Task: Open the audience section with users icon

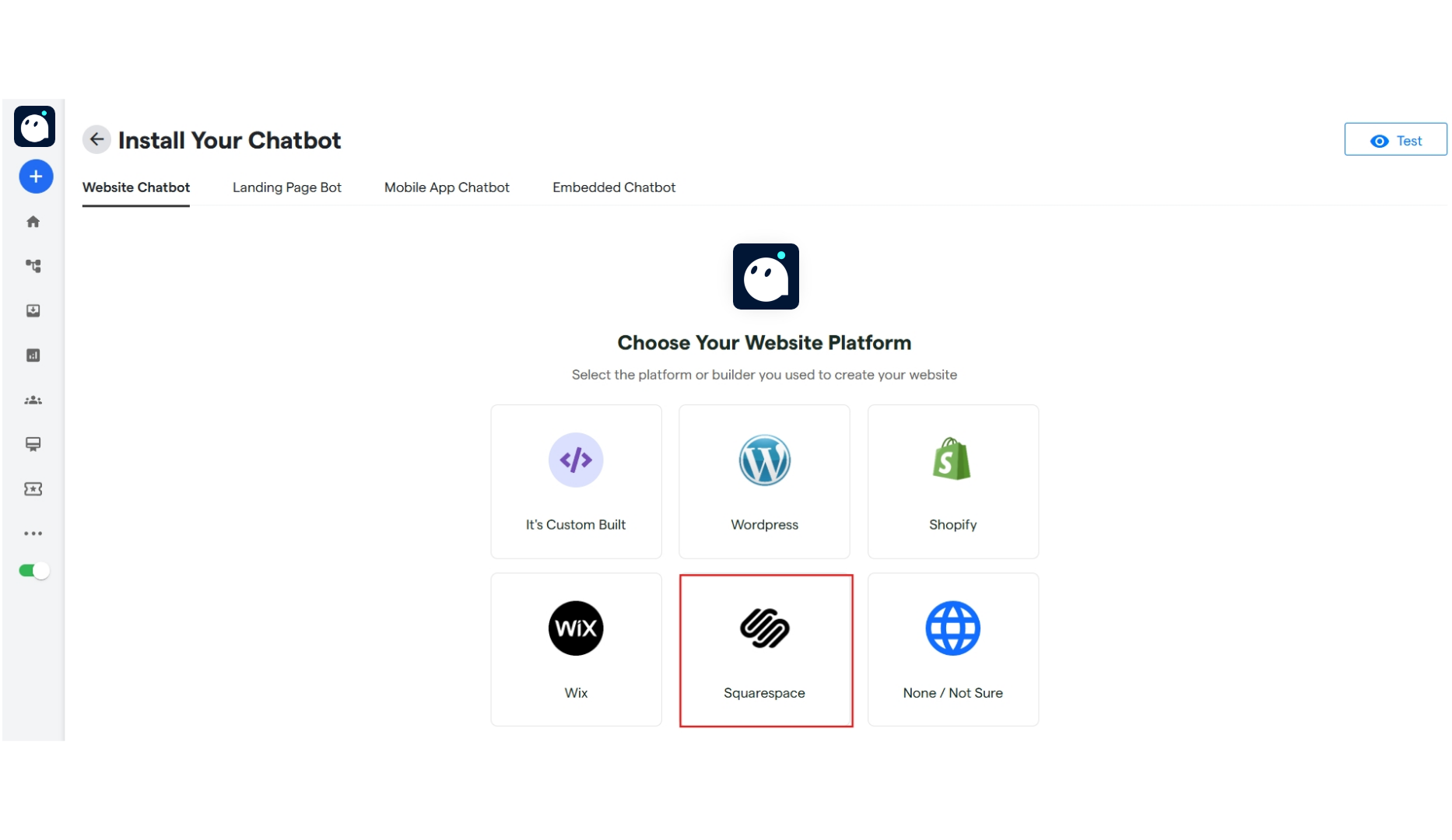Action: 33,400
